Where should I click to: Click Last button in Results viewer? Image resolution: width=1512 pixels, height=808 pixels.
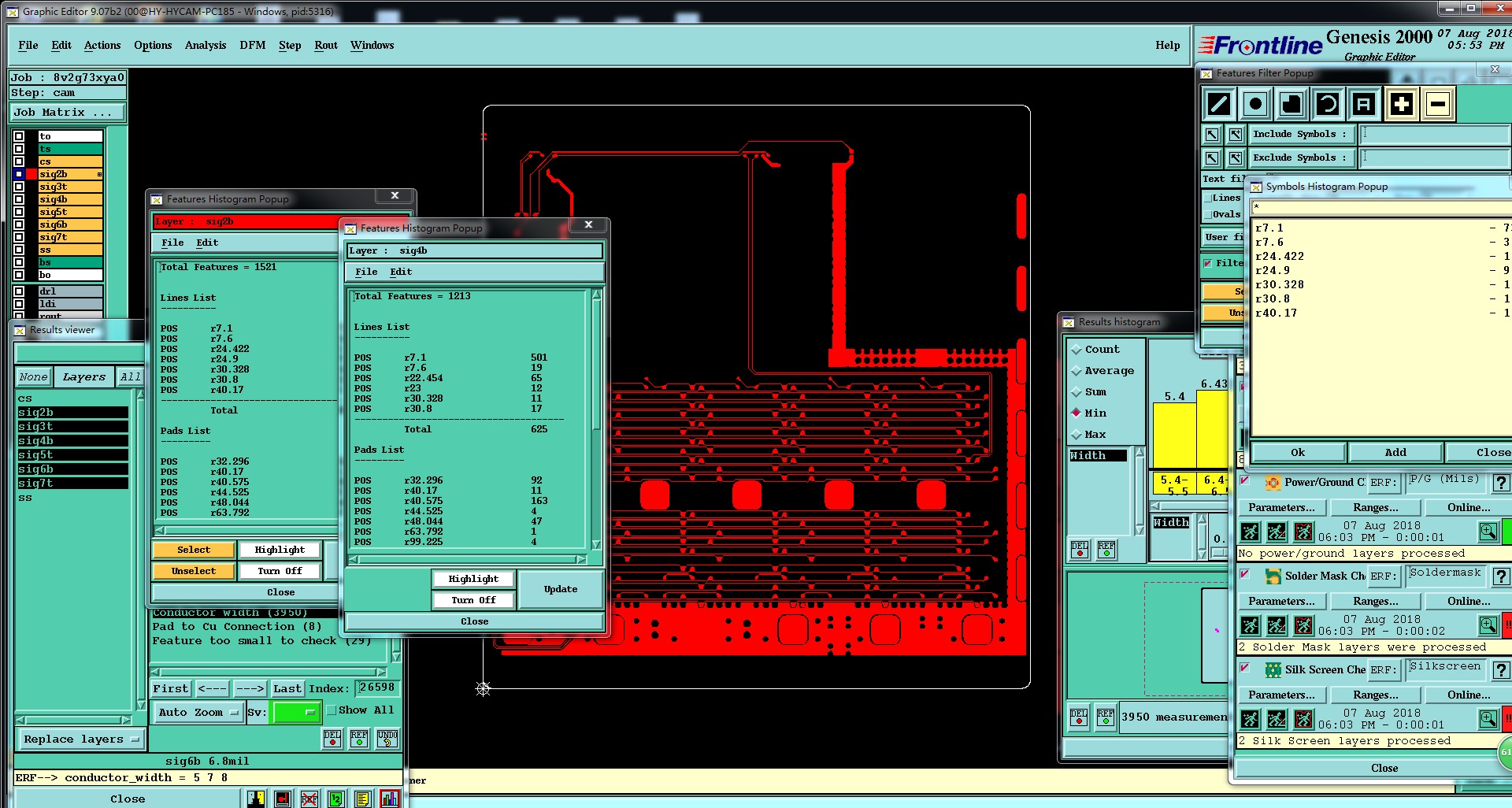(x=287, y=688)
